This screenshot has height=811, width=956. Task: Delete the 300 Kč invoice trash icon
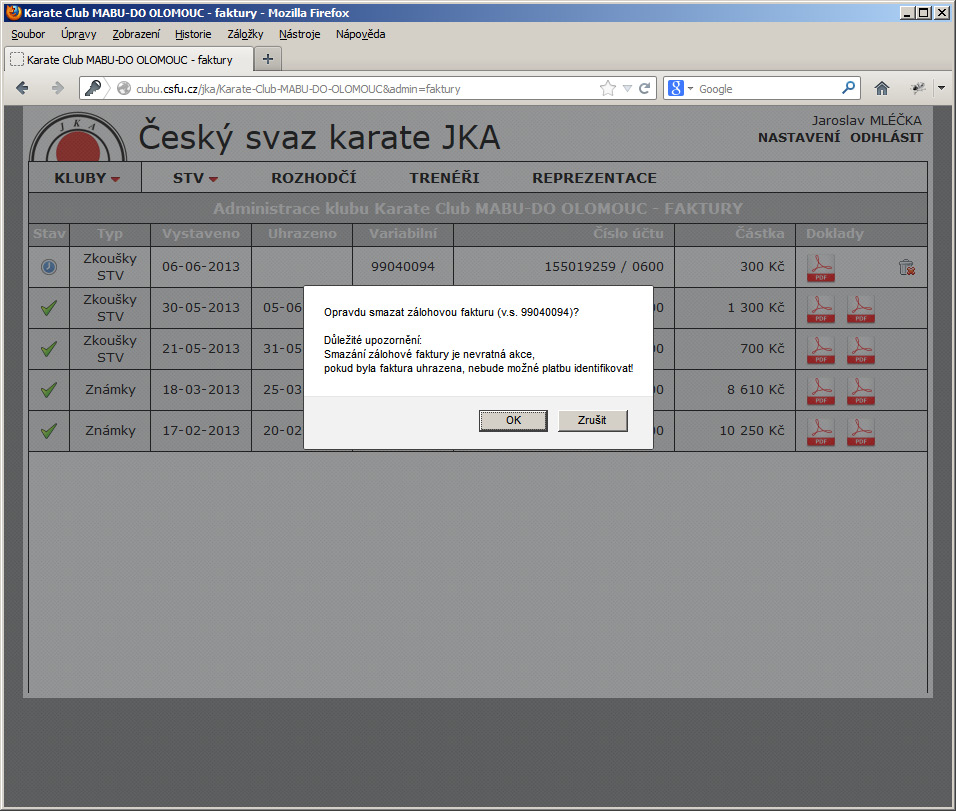point(907,267)
